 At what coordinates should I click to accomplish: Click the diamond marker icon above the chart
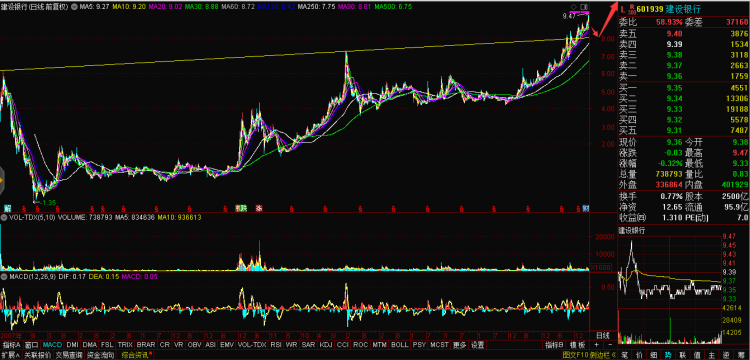(x=574, y=6)
